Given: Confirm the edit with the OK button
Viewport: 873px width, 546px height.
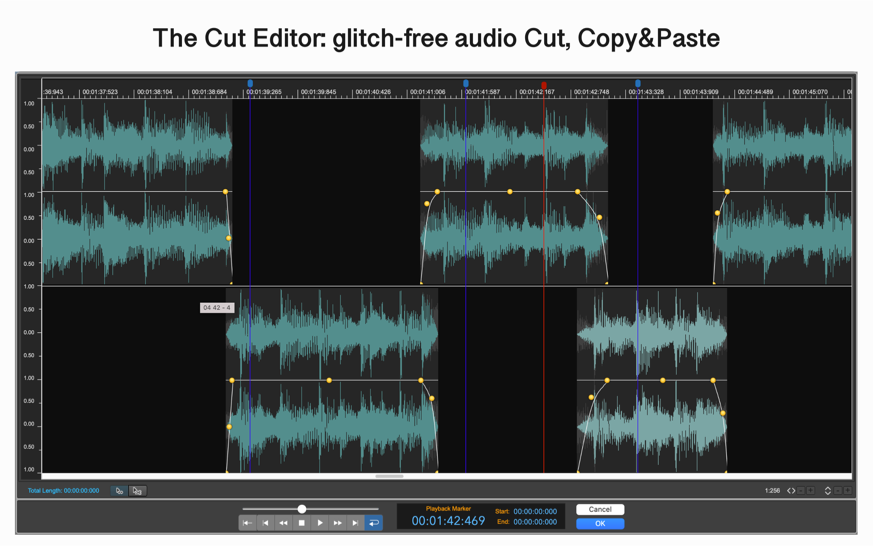Looking at the screenshot, I should [600, 523].
